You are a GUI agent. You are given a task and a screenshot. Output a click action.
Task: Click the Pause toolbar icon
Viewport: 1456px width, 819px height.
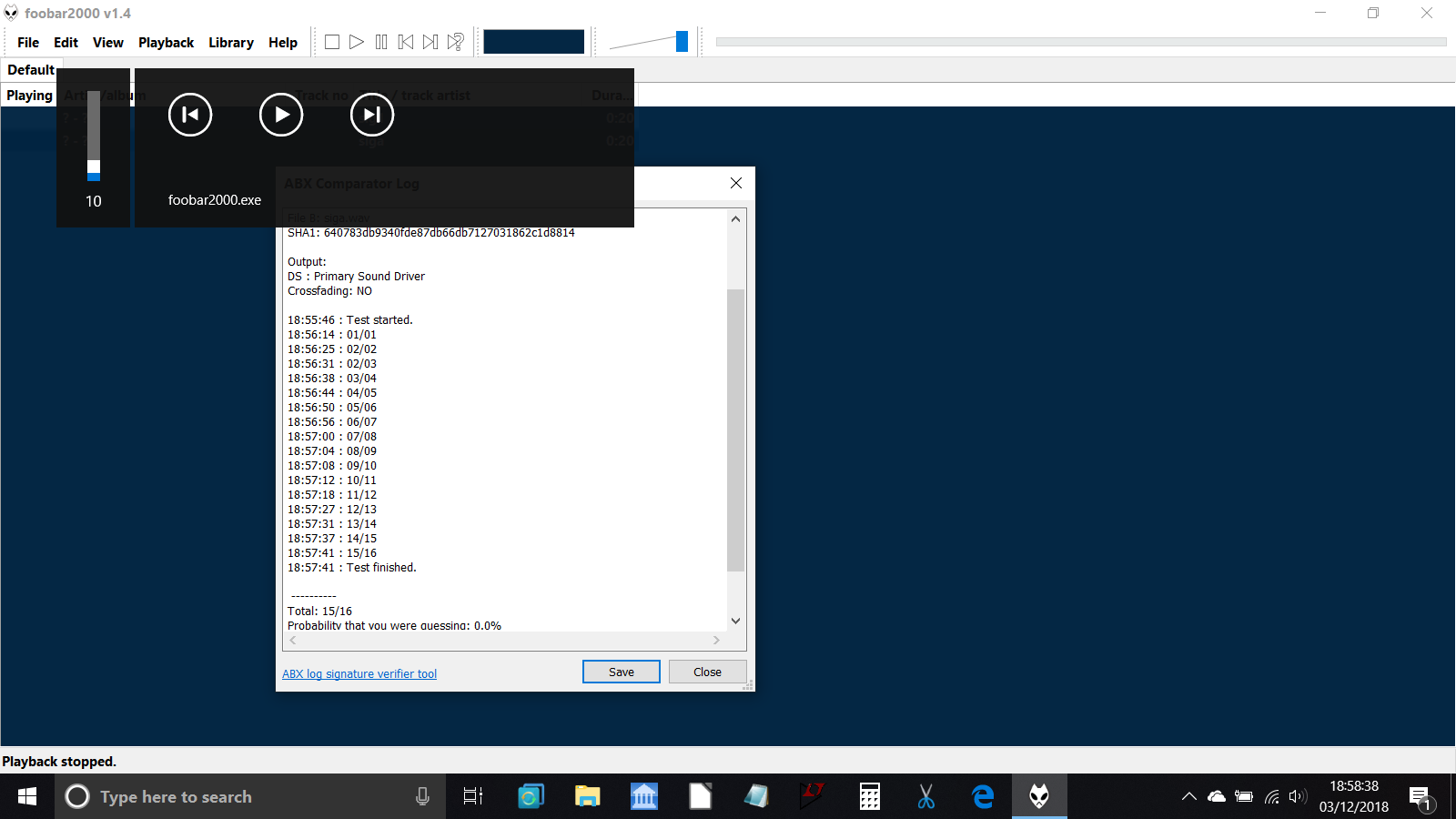tap(381, 42)
